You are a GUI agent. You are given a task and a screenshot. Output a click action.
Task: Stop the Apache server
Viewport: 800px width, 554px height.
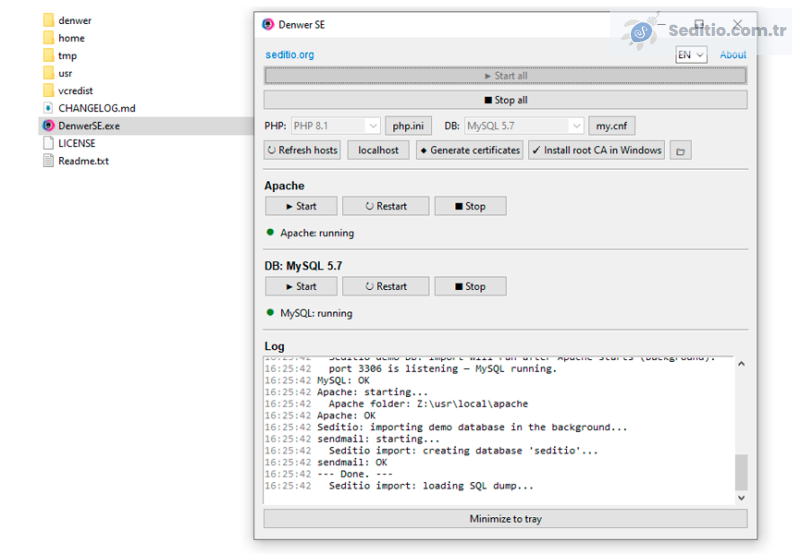click(470, 206)
